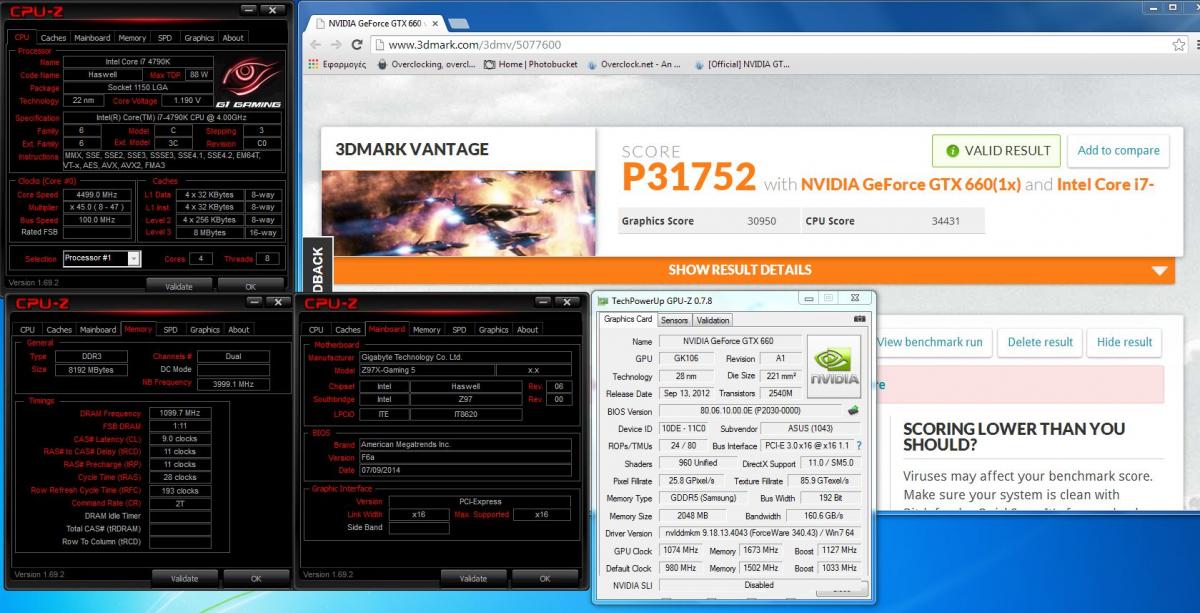Click Delete result button

pos(1040,342)
